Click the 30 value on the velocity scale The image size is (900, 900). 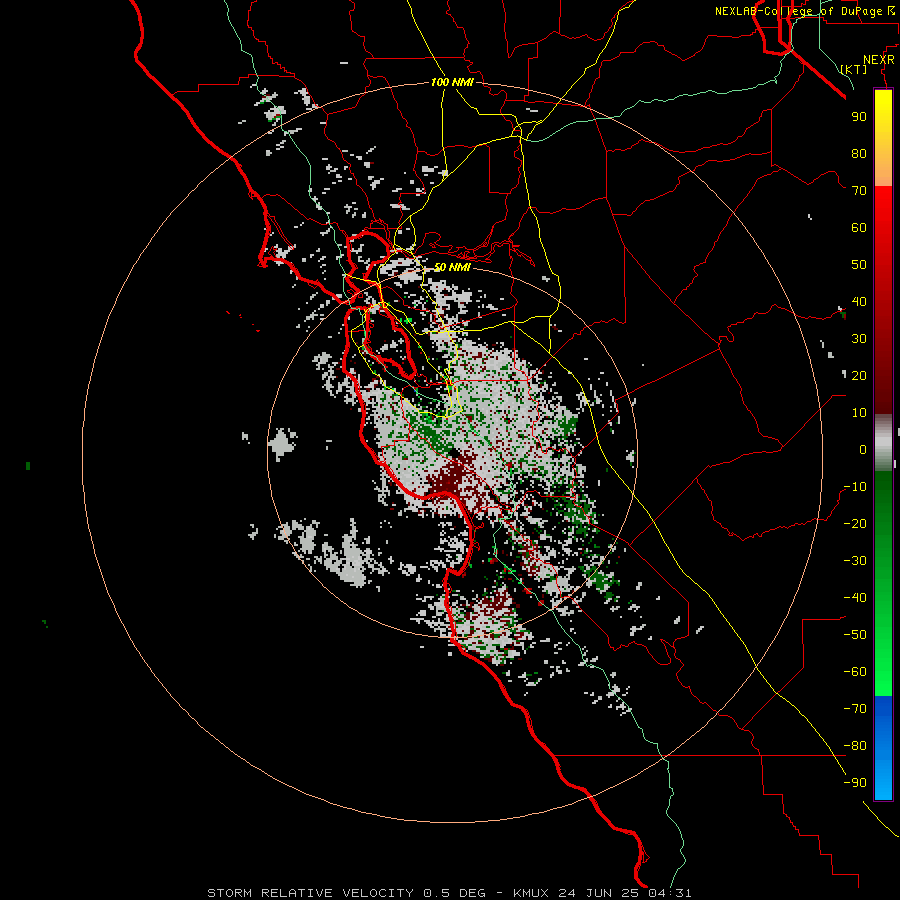coord(859,339)
